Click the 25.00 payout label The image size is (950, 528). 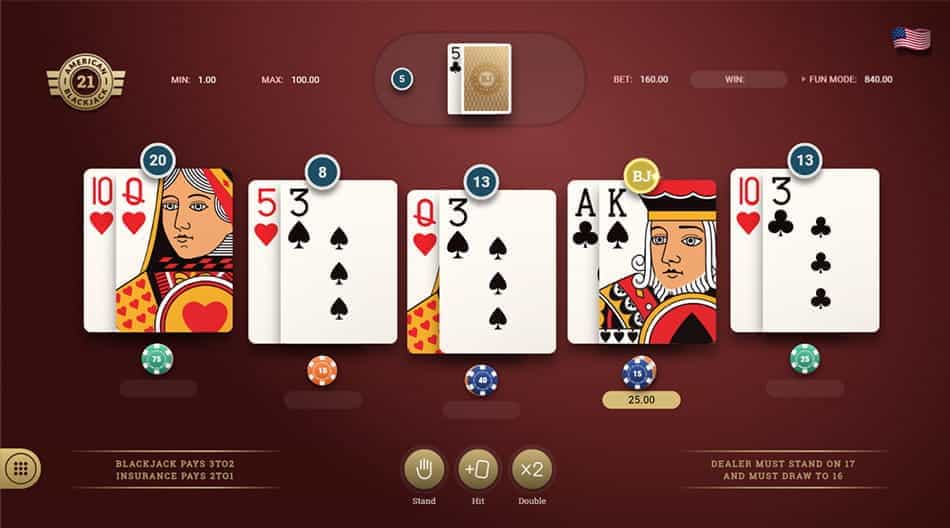pyautogui.click(x=641, y=400)
